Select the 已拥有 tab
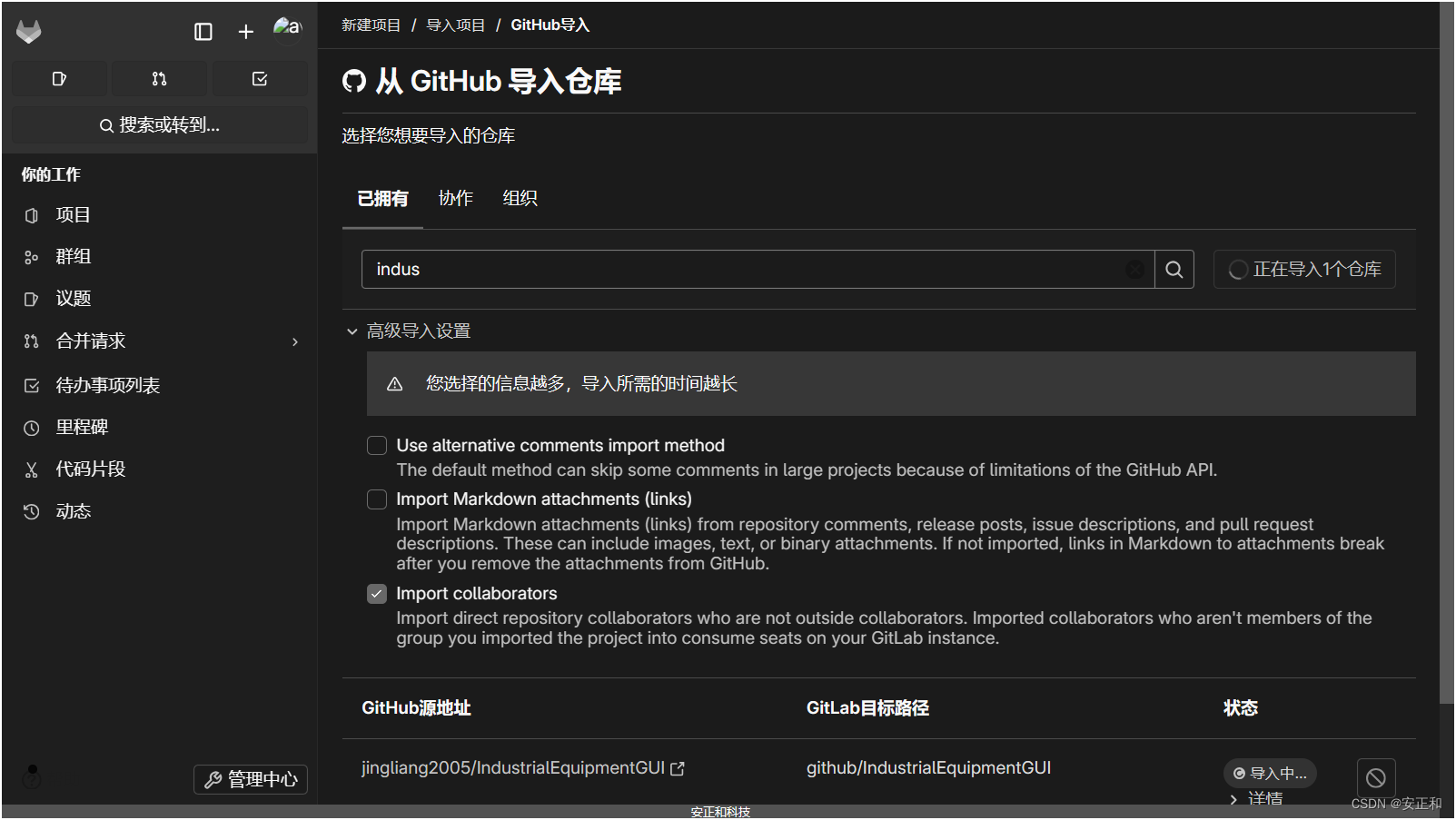 point(382,199)
